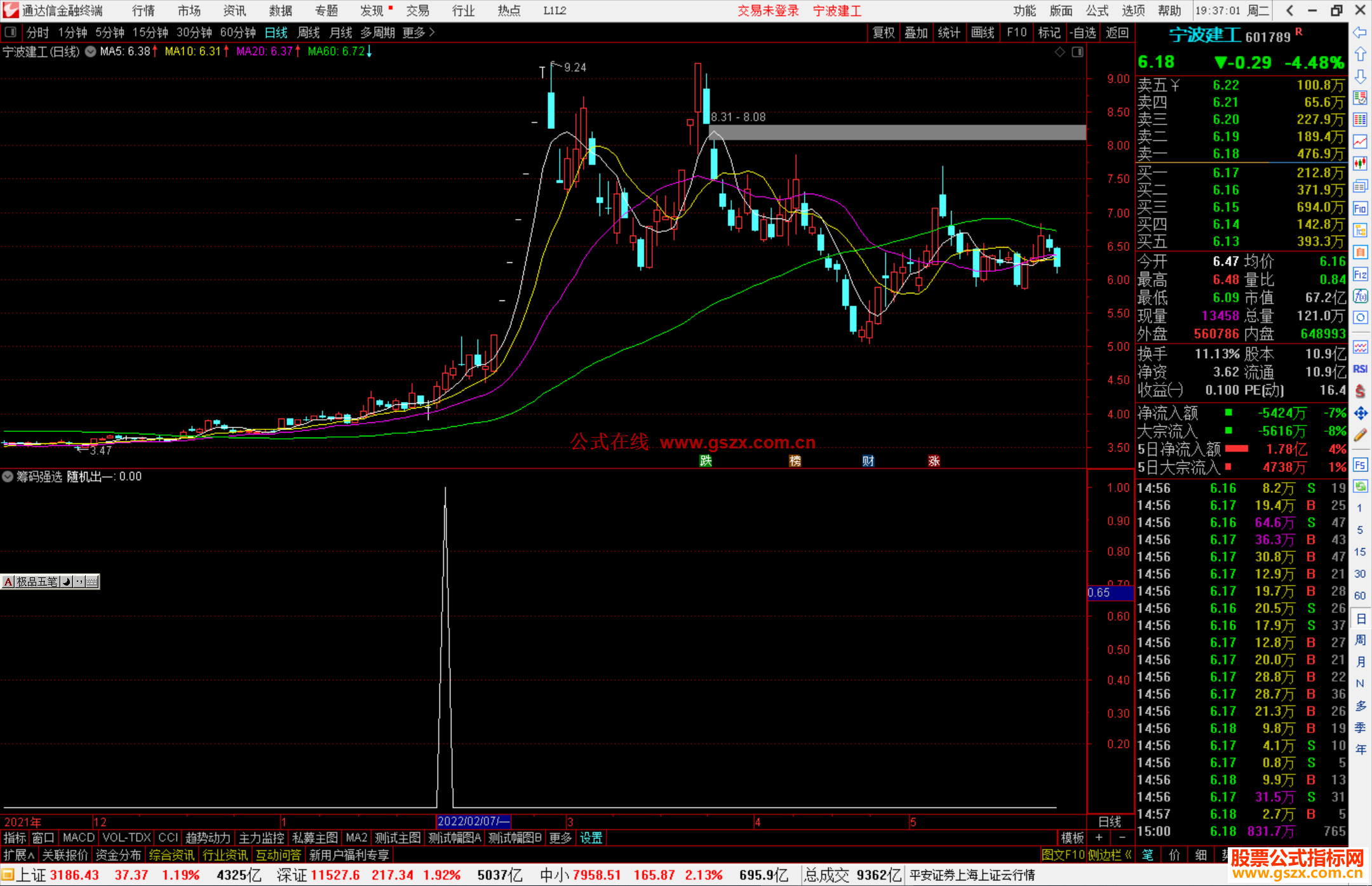Click the down arrow icon in right sidebar
This screenshot has width=1372, height=886.
pos(1360,76)
